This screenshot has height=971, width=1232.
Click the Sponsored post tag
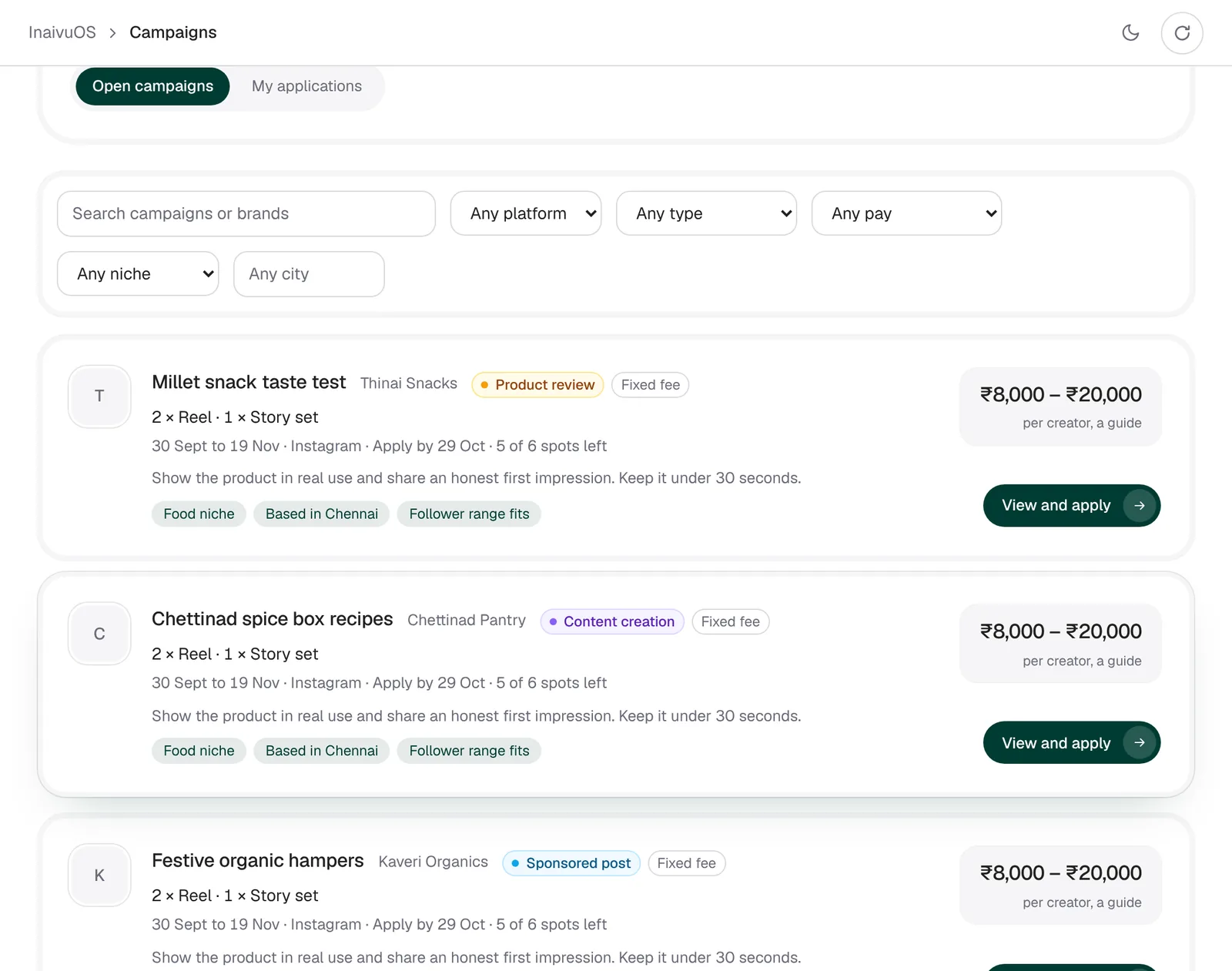coord(571,863)
